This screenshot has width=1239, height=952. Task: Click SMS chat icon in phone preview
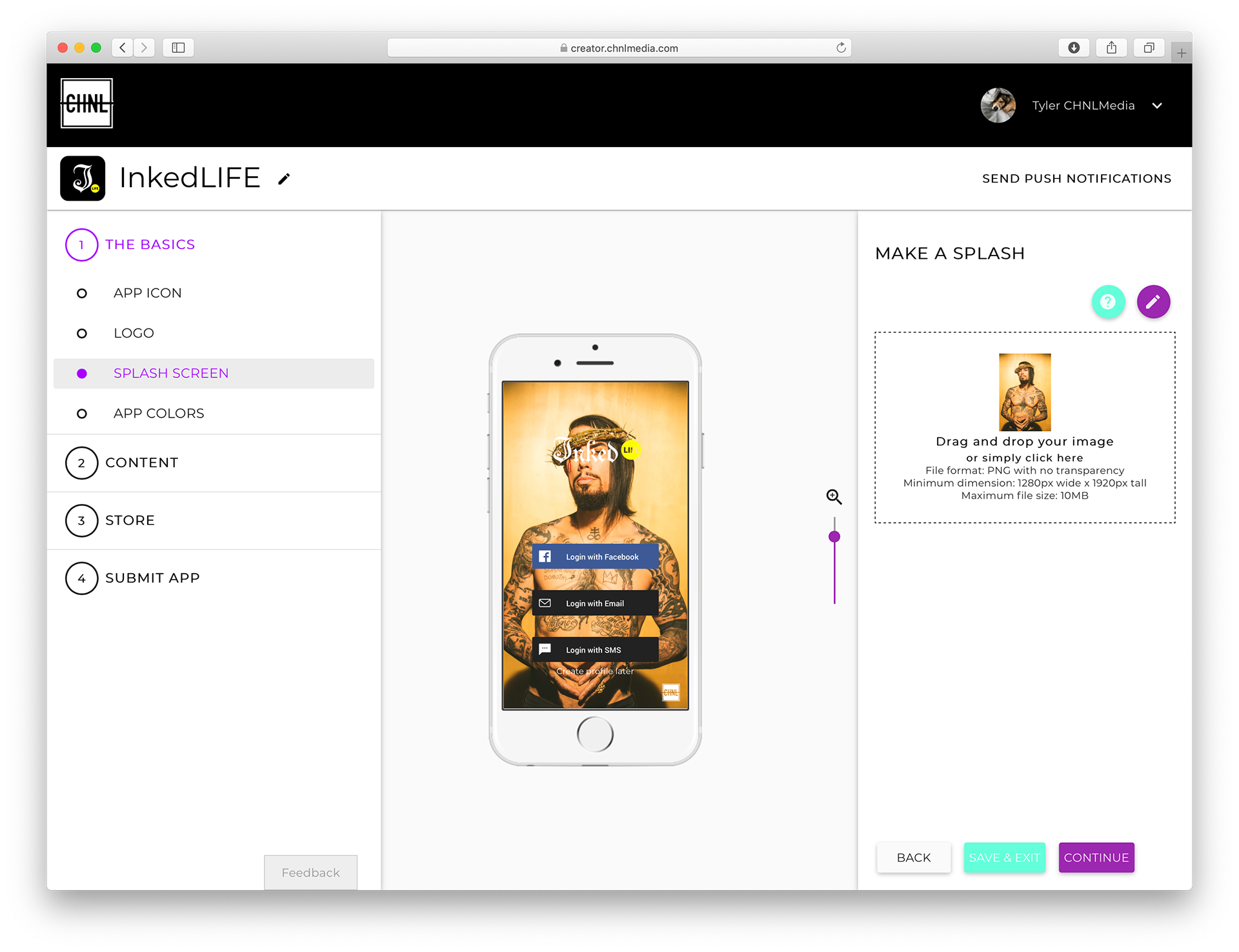tap(545, 649)
